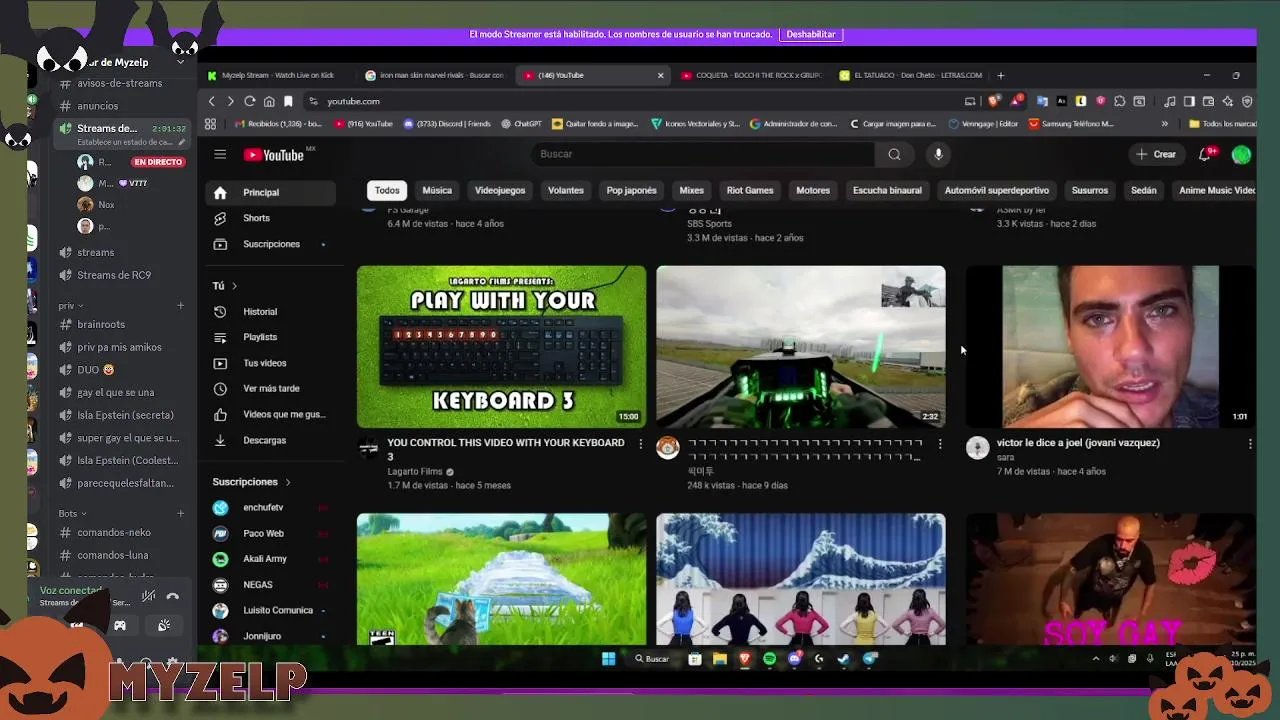Click the browser home button
Screen dimensions: 1280x720
pos(269,101)
